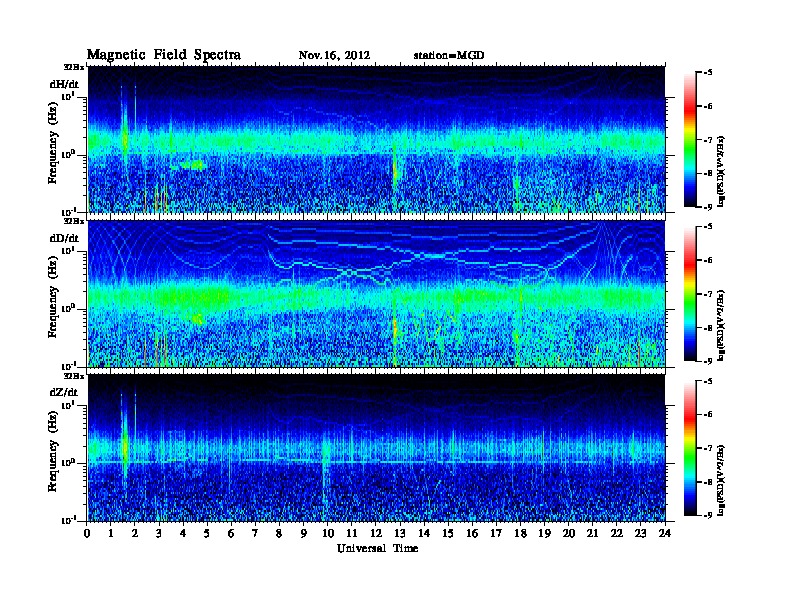Click the color scale bar beside dD/dt panel
The image size is (792, 612).
pos(690,294)
